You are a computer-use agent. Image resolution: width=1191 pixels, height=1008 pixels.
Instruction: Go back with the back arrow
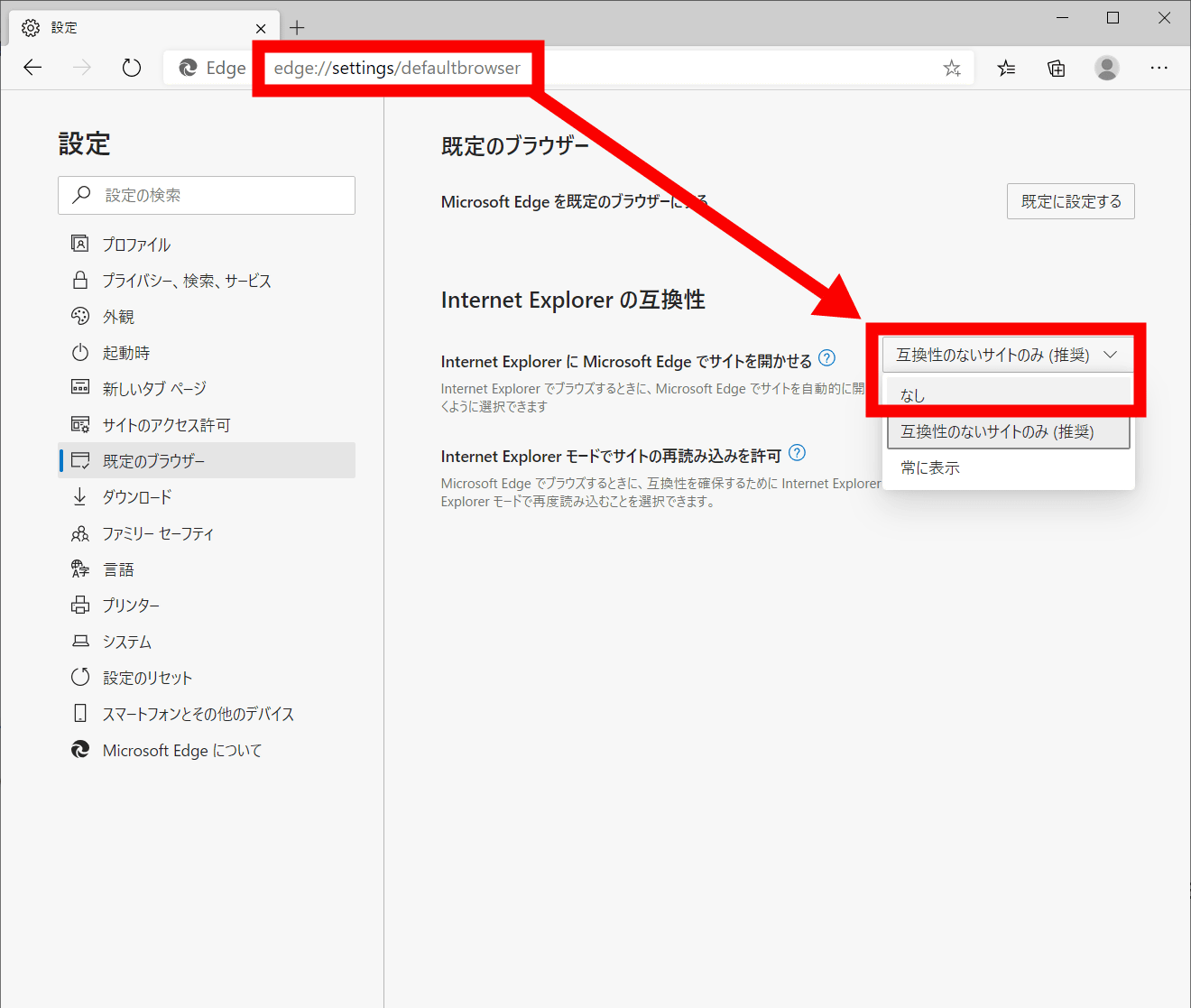tap(32, 68)
